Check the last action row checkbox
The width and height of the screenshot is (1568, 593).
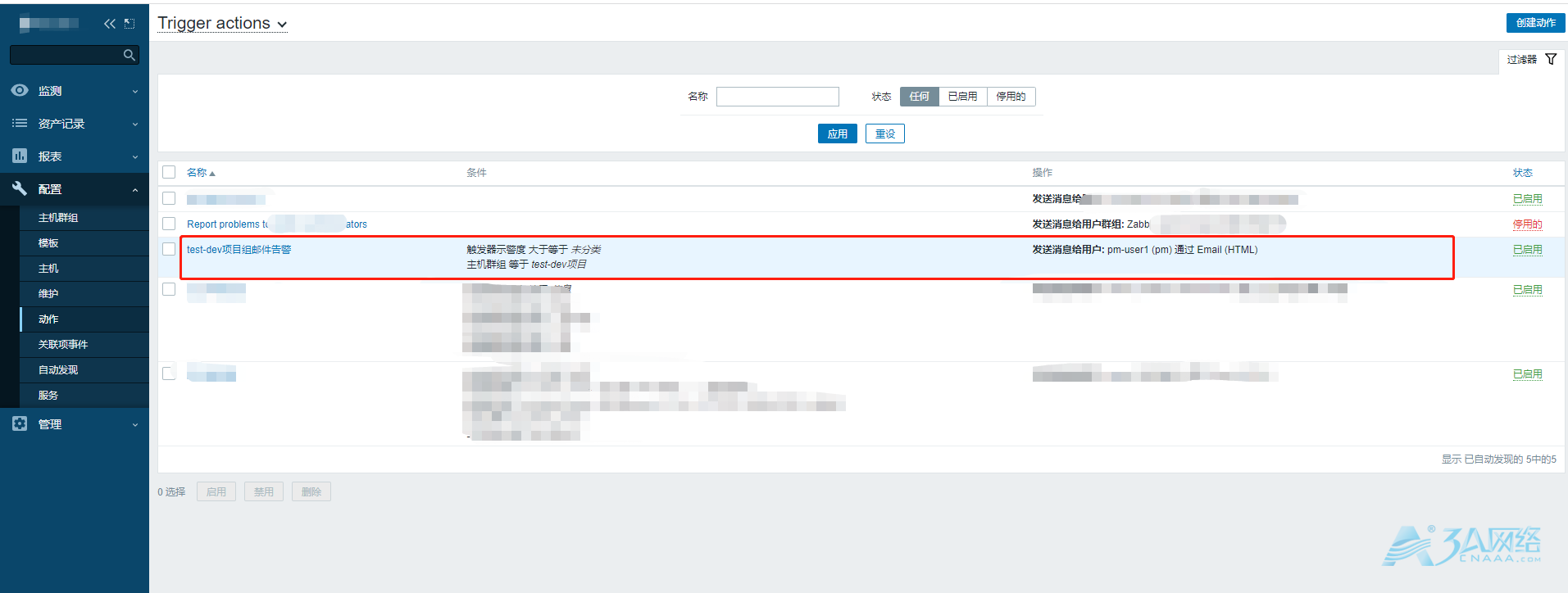pos(169,373)
